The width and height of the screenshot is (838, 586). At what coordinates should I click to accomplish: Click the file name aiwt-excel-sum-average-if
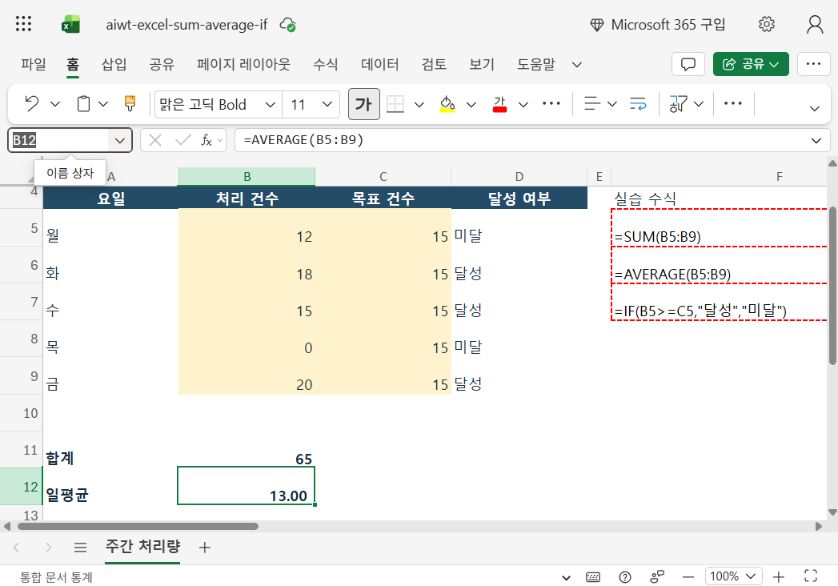187,25
